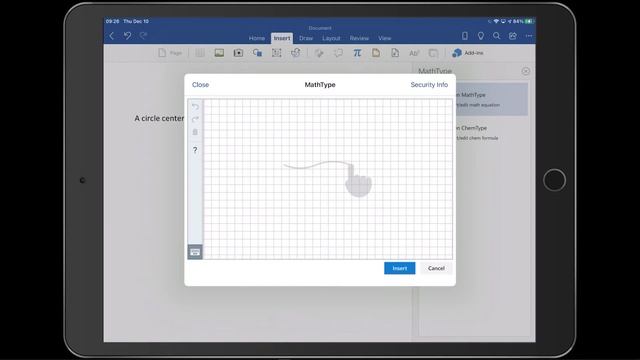Screen dimensions: 640x360
Task: Open the more options ellipsis
Action: [x=529, y=36]
